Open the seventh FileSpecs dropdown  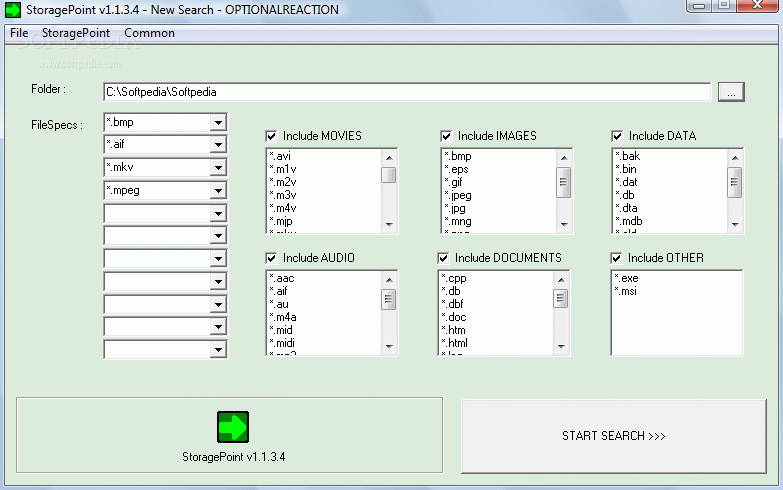tap(218, 259)
